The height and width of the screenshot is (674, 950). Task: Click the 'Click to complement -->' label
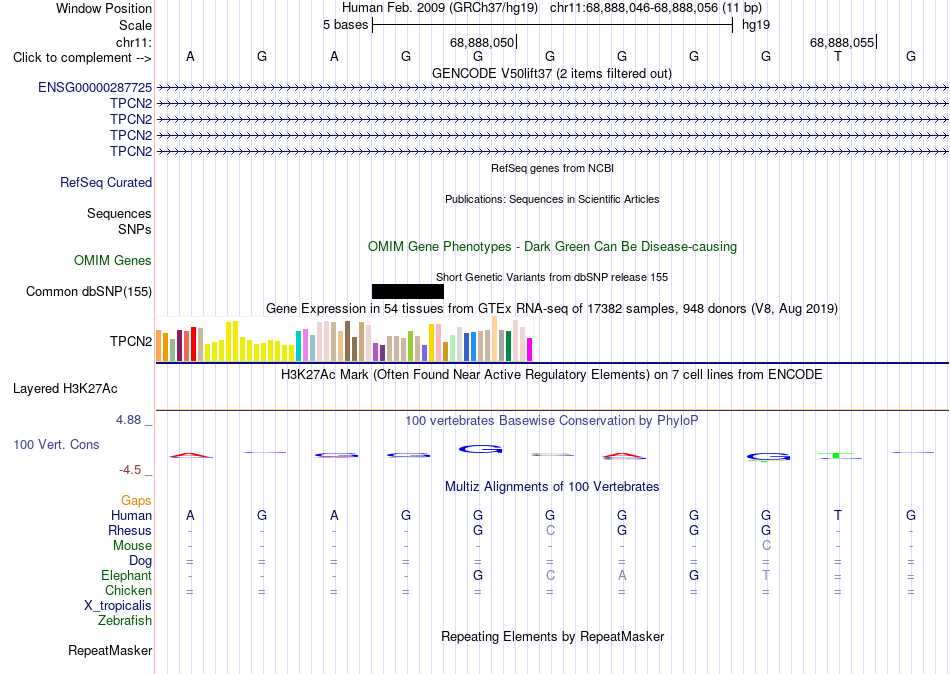pyautogui.click(x=82, y=58)
